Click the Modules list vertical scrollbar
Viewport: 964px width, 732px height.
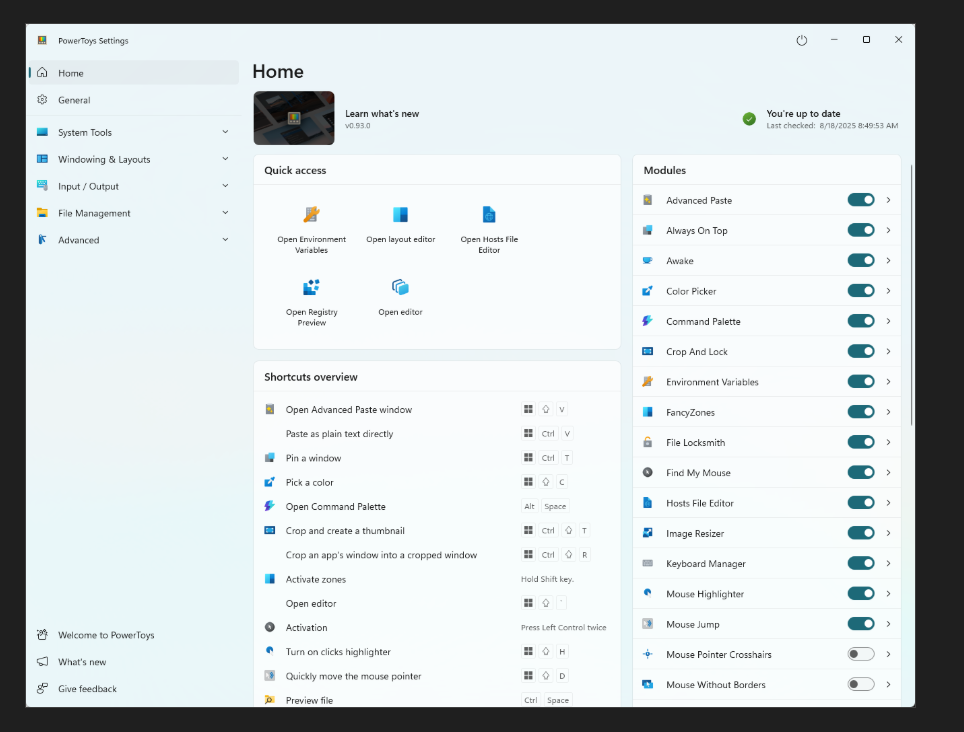911,295
